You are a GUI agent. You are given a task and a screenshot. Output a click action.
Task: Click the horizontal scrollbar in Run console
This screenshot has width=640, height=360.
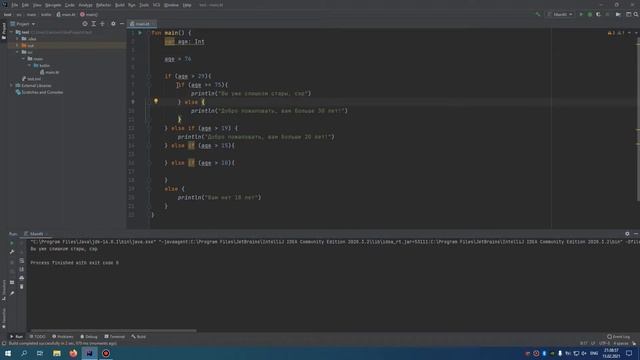(x=113, y=331)
